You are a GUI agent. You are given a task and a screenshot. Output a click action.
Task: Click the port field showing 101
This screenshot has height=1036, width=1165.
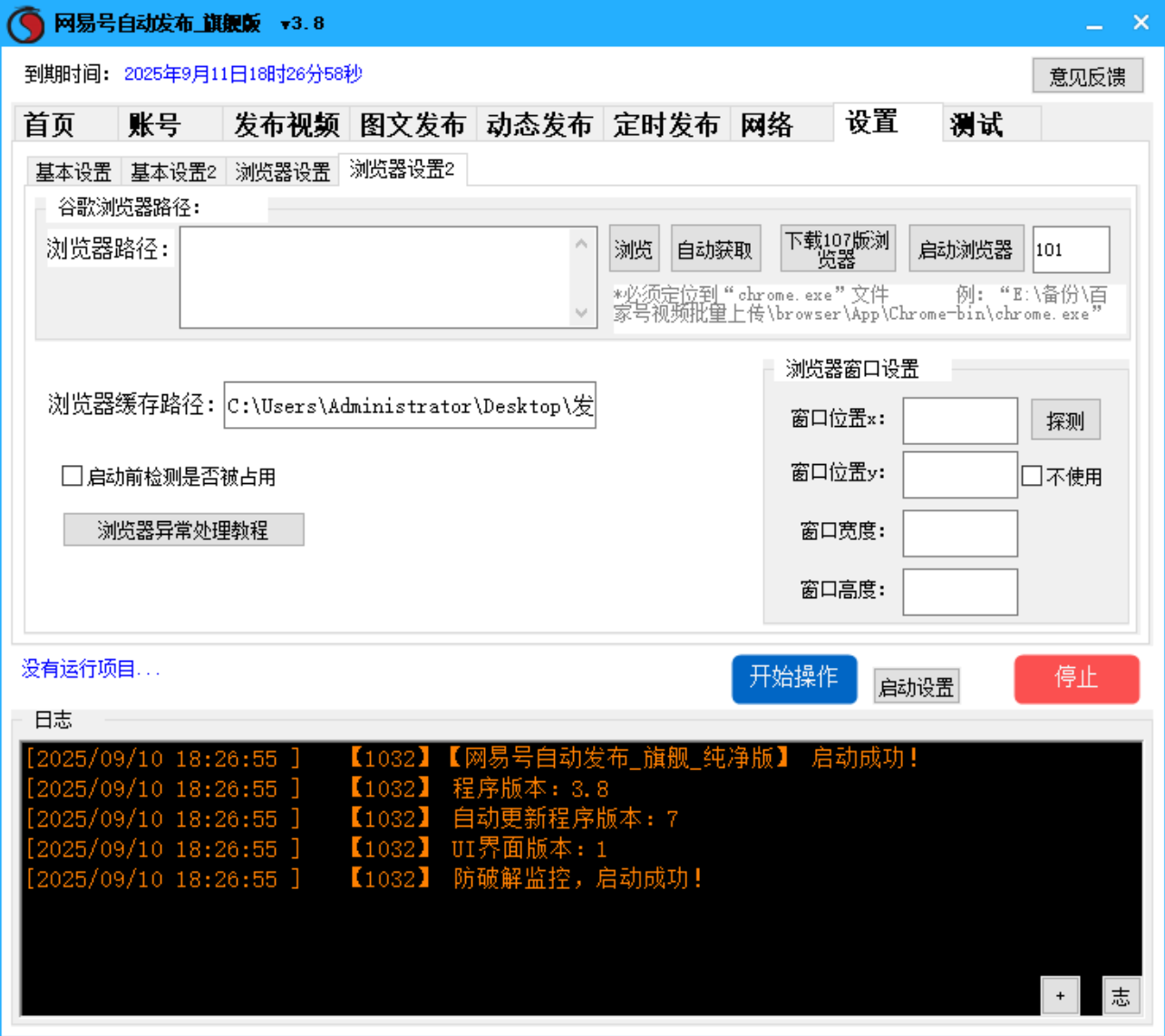[x=1071, y=250]
